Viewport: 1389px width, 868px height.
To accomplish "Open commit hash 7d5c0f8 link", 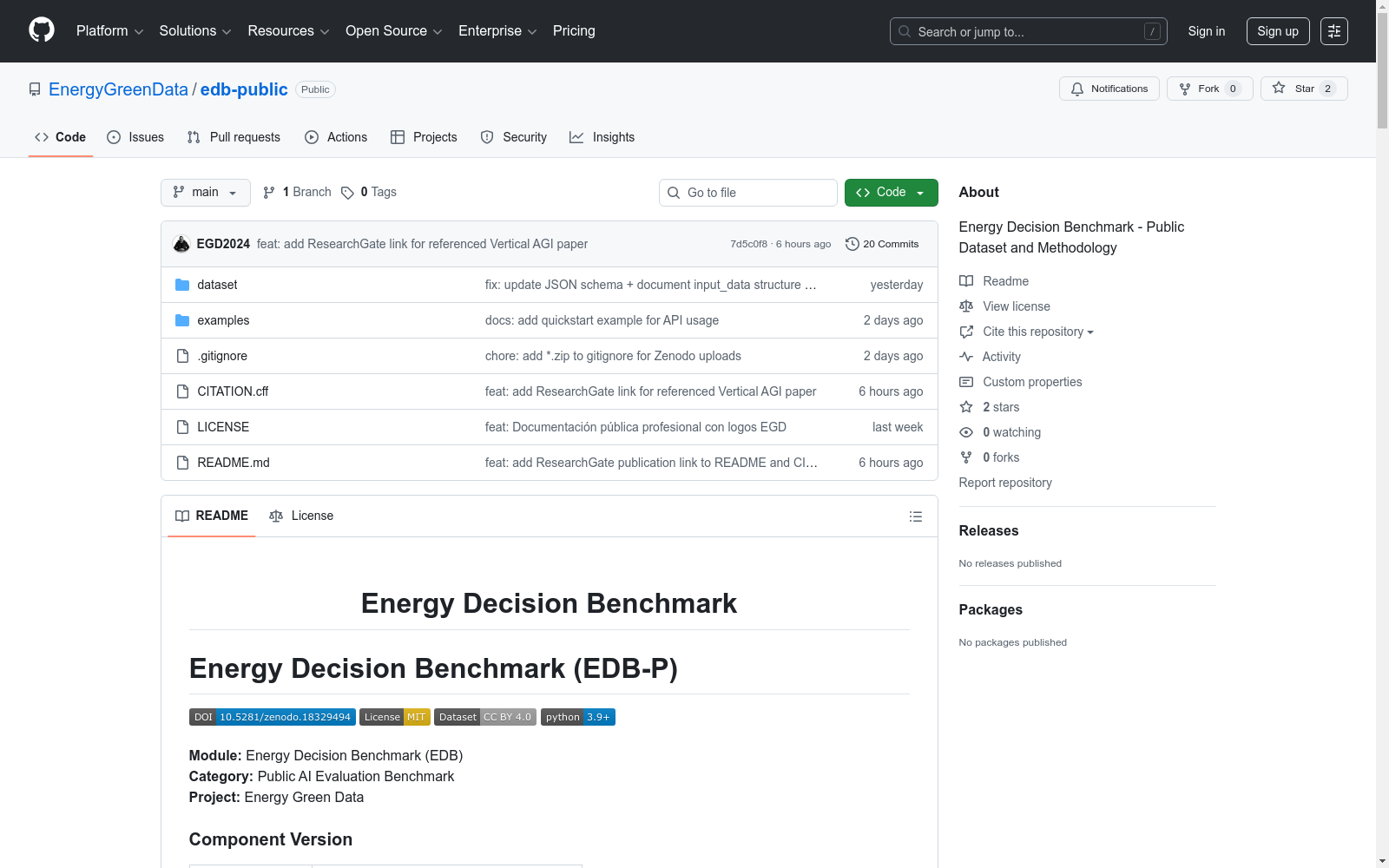I will coord(748,244).
